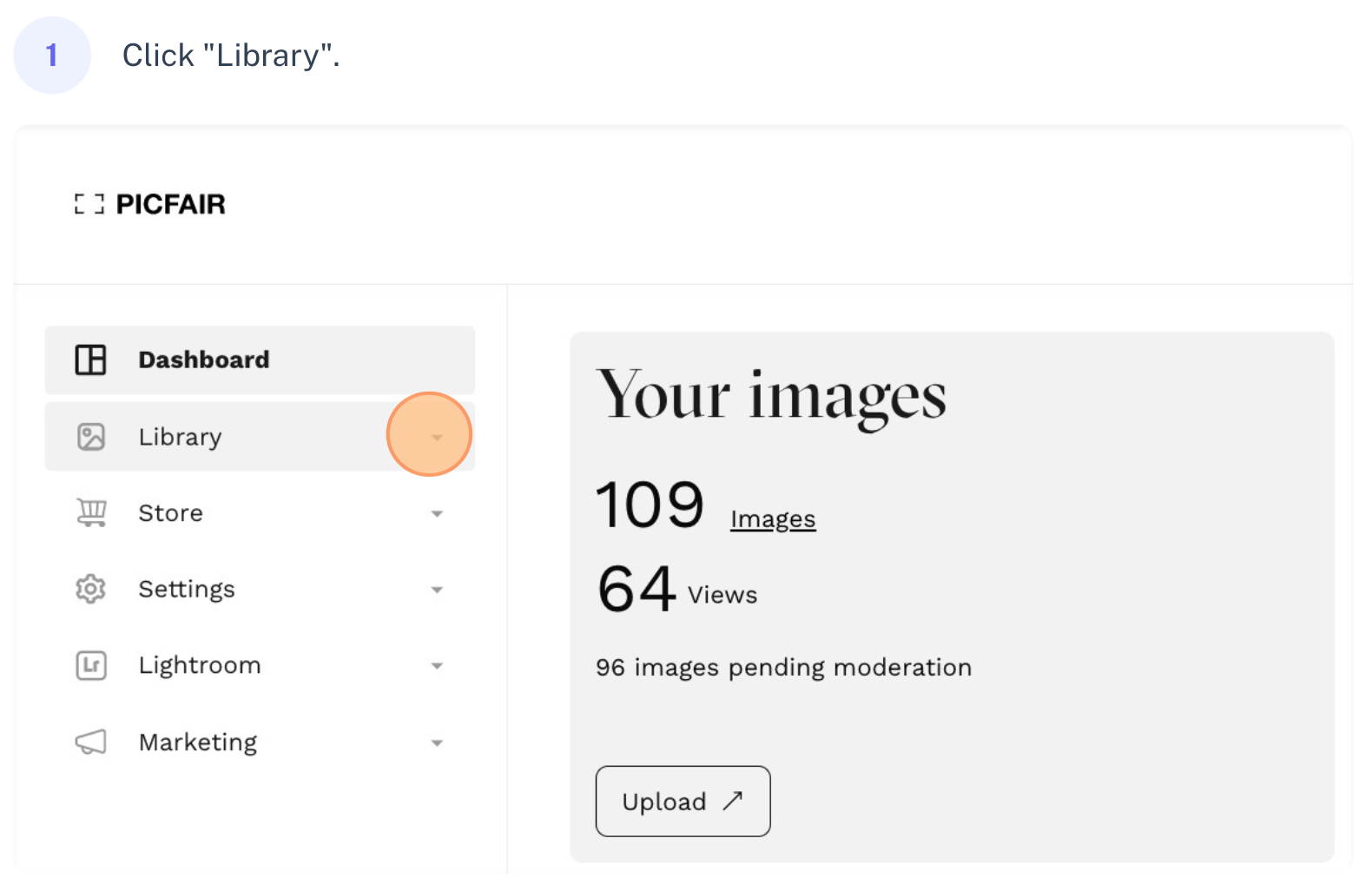Click the 109 image count
The width and height of the screenshot is (1372, 891).
coord(650,505)
